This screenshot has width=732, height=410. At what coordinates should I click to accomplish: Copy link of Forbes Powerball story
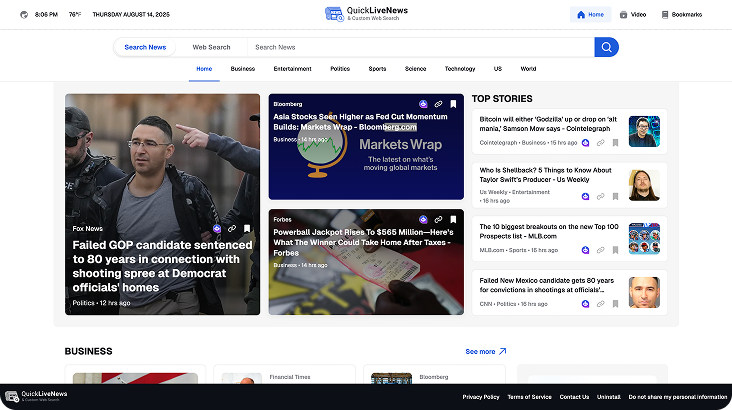(x=438, y=219)
